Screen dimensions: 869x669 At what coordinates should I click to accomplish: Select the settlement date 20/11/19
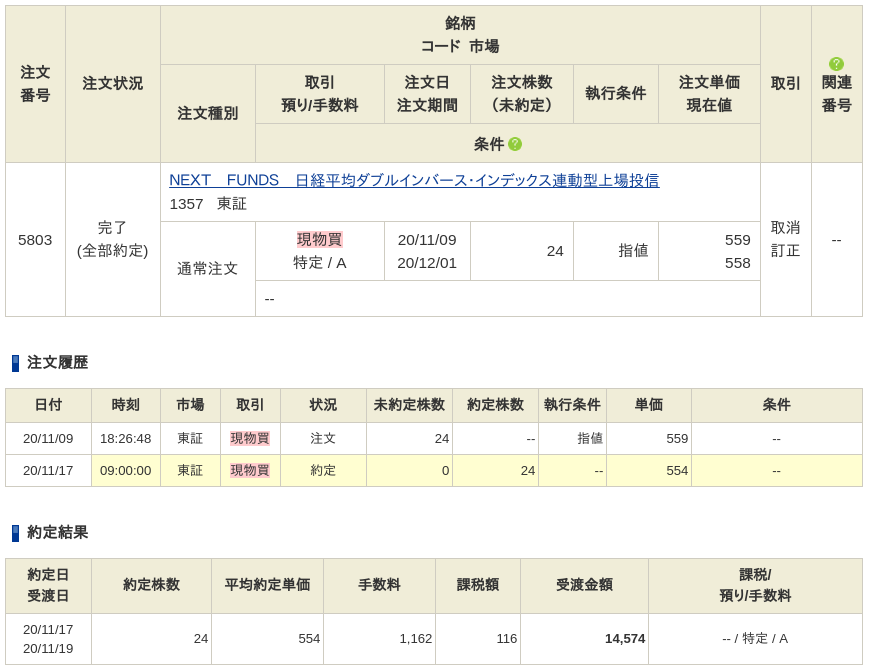pos(48,648)
